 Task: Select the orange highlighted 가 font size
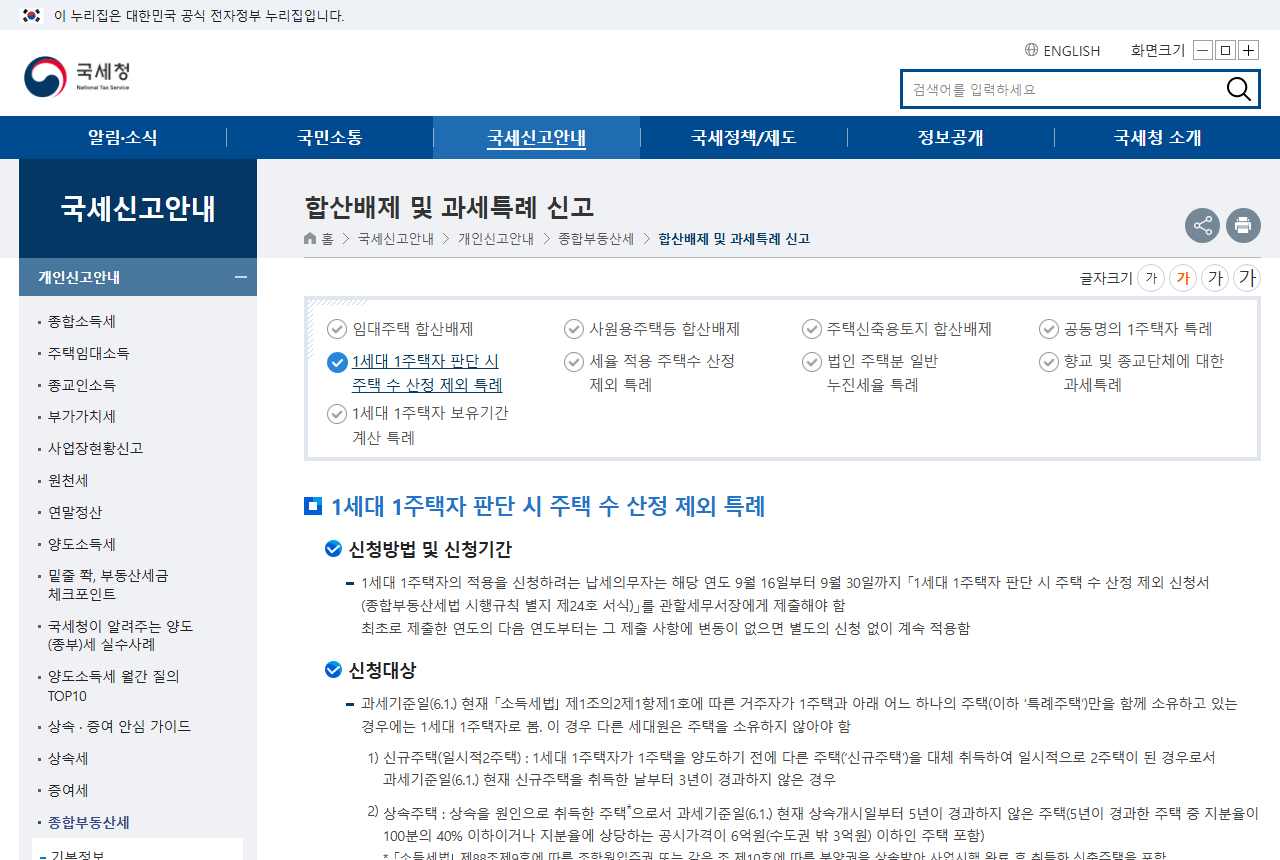(1183, 278)
